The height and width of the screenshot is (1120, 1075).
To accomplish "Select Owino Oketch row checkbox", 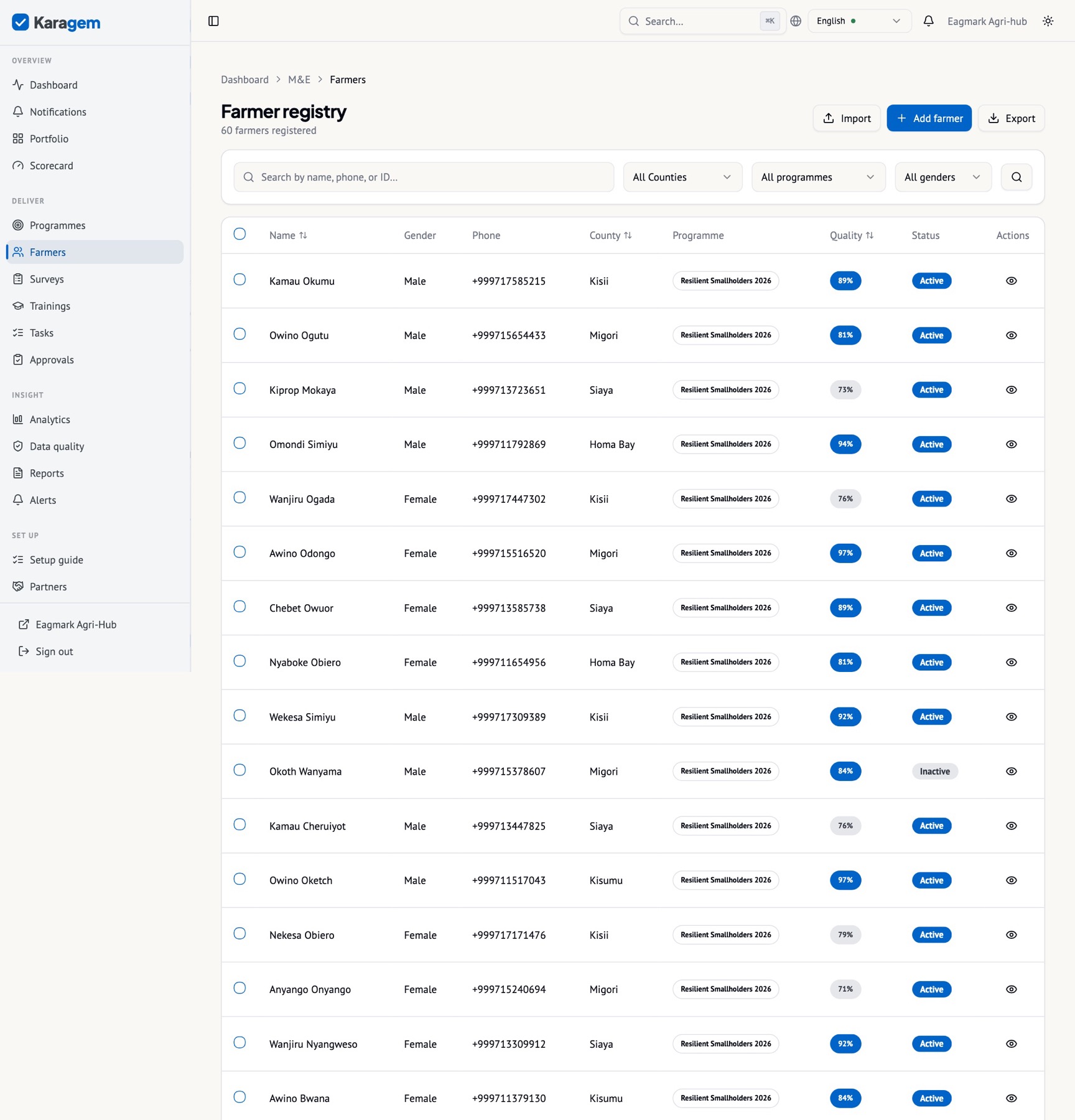I will point(240,879).
